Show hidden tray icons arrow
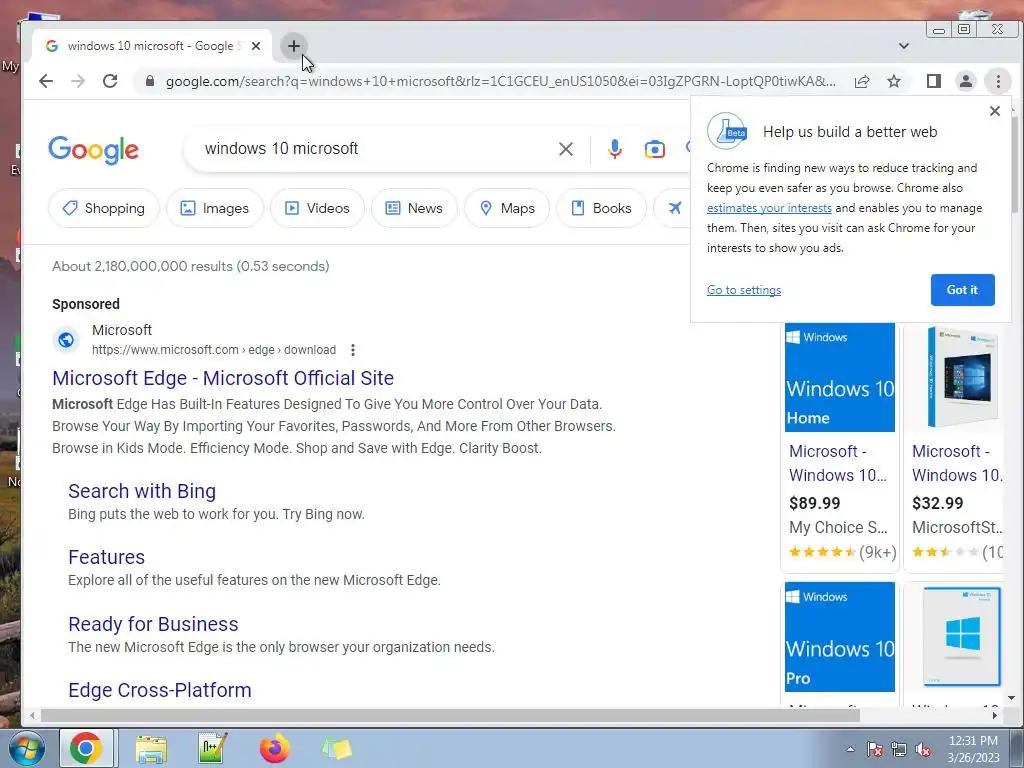The image size is (1024, 768). (x=850, y=749)
